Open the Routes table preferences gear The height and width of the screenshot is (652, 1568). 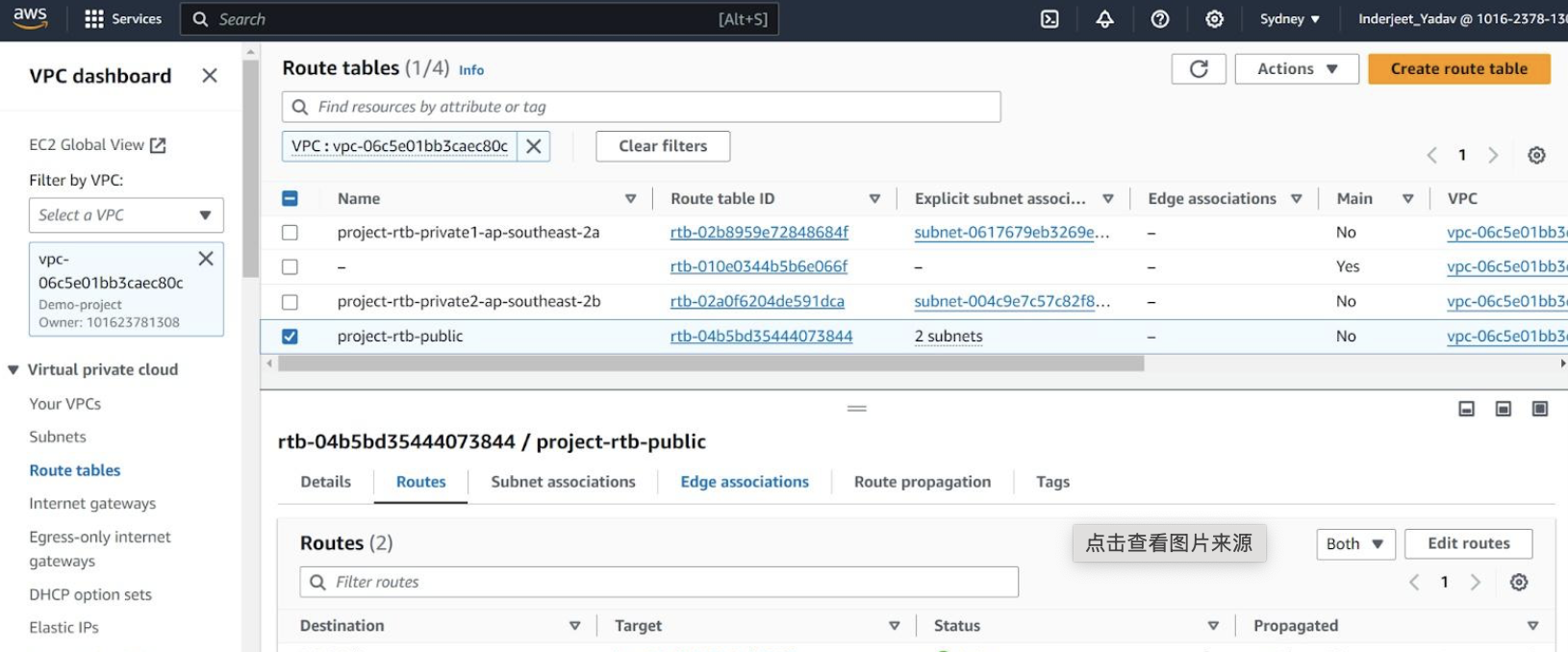(1519, 582)
